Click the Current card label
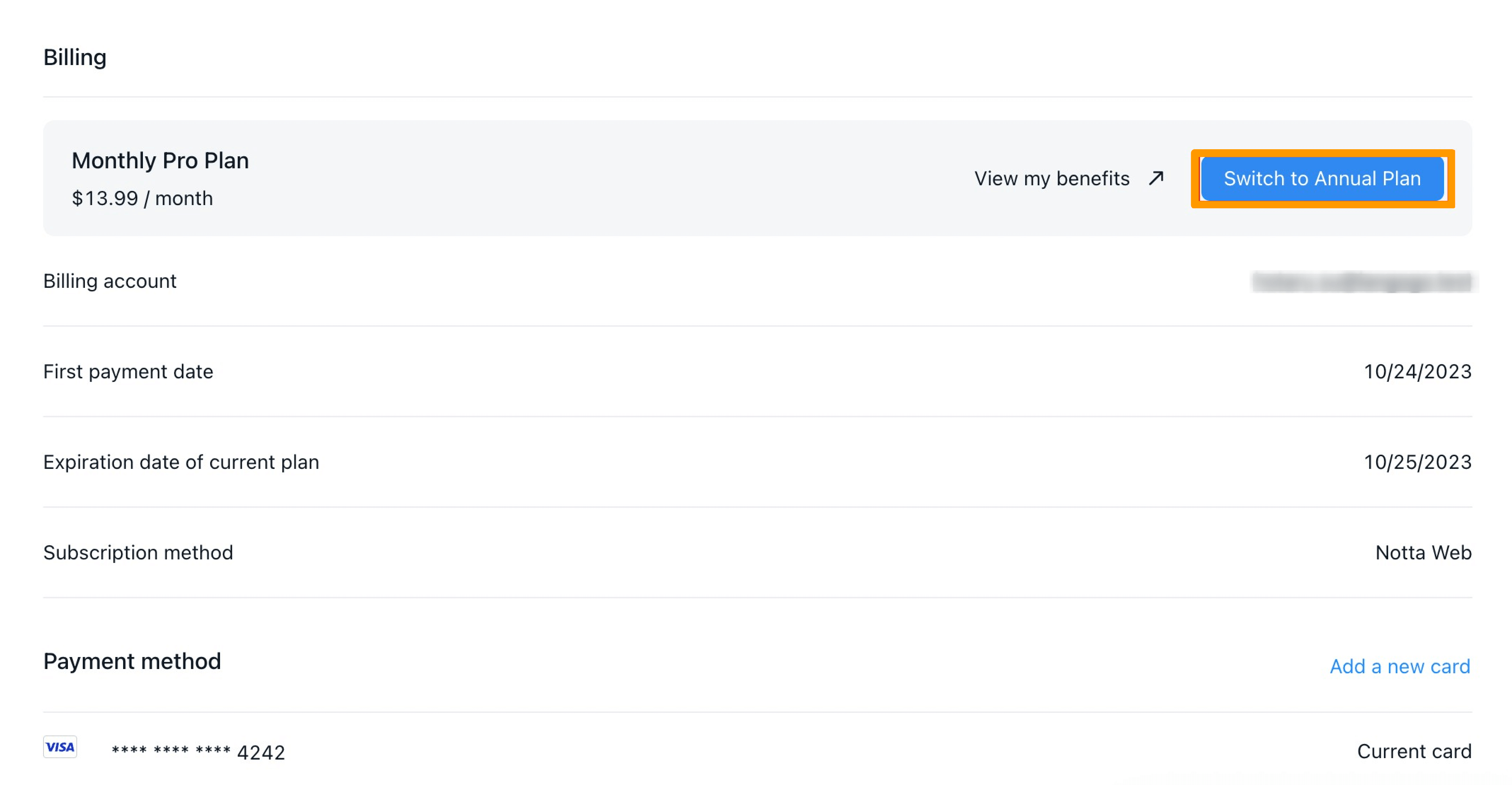The height and width of the screenshot is (785, 1512). click(1414, 751)
